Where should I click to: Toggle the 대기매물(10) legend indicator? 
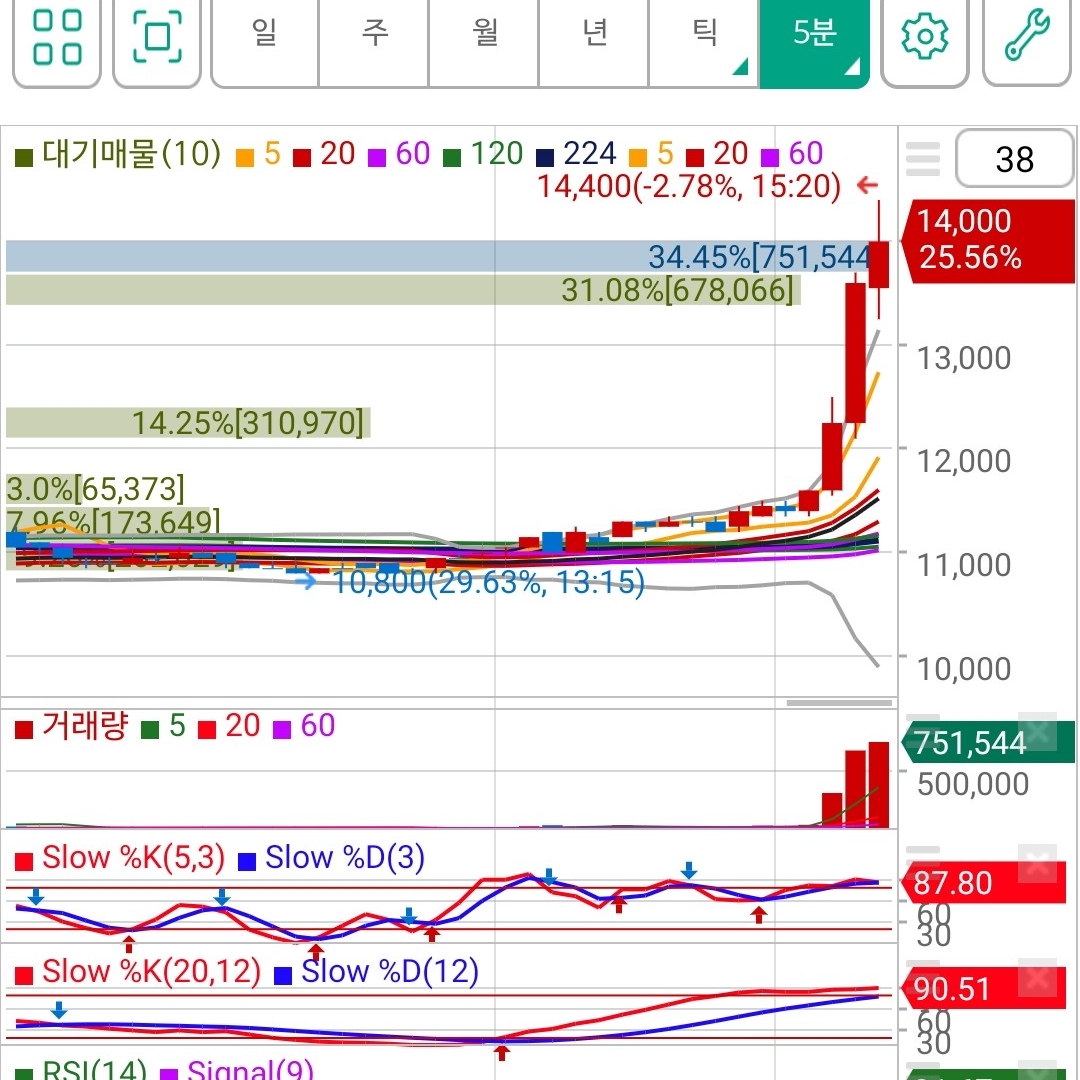click(x=118, y=154)
